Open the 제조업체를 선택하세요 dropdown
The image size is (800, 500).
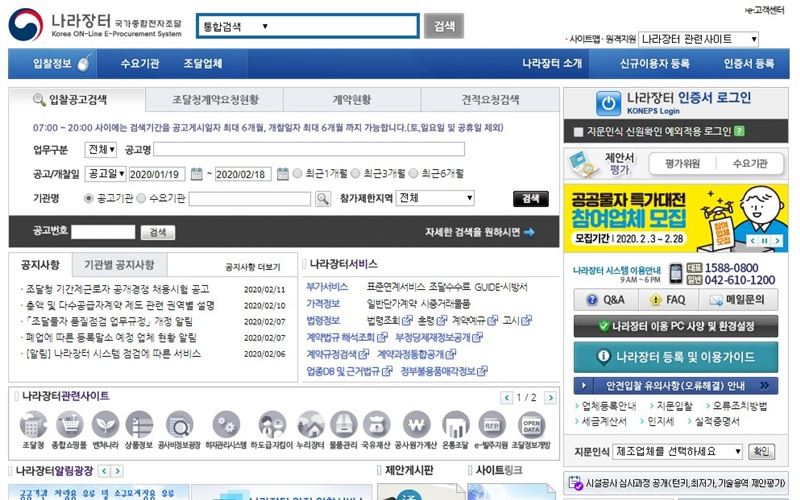coord(678,452)
